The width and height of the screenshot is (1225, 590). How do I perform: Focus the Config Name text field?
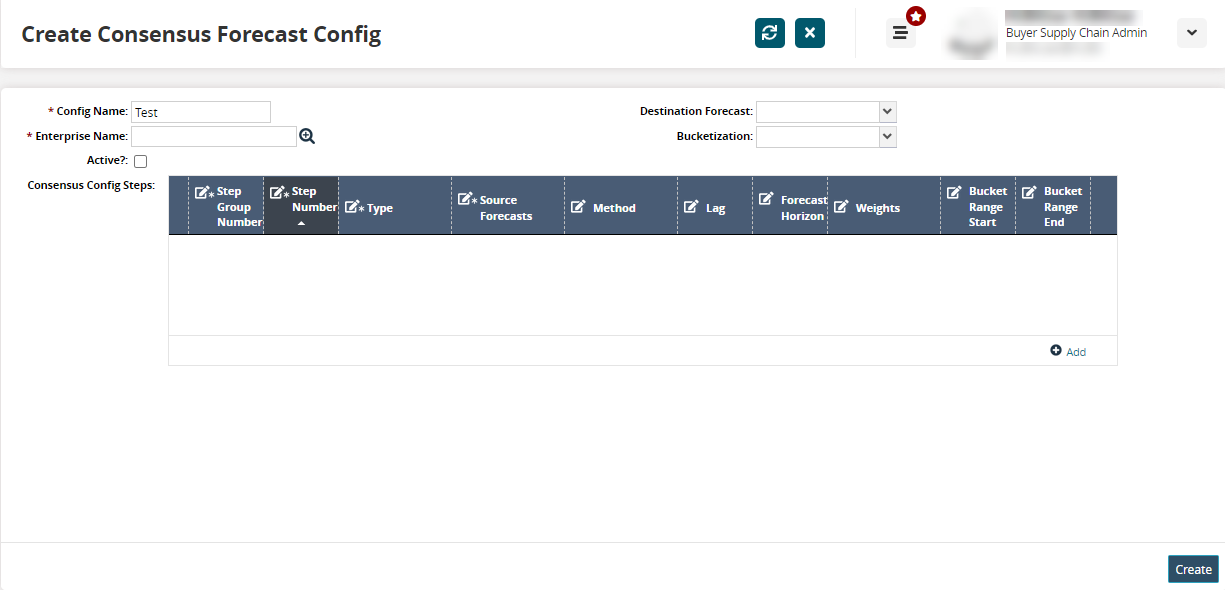(201, 112)
